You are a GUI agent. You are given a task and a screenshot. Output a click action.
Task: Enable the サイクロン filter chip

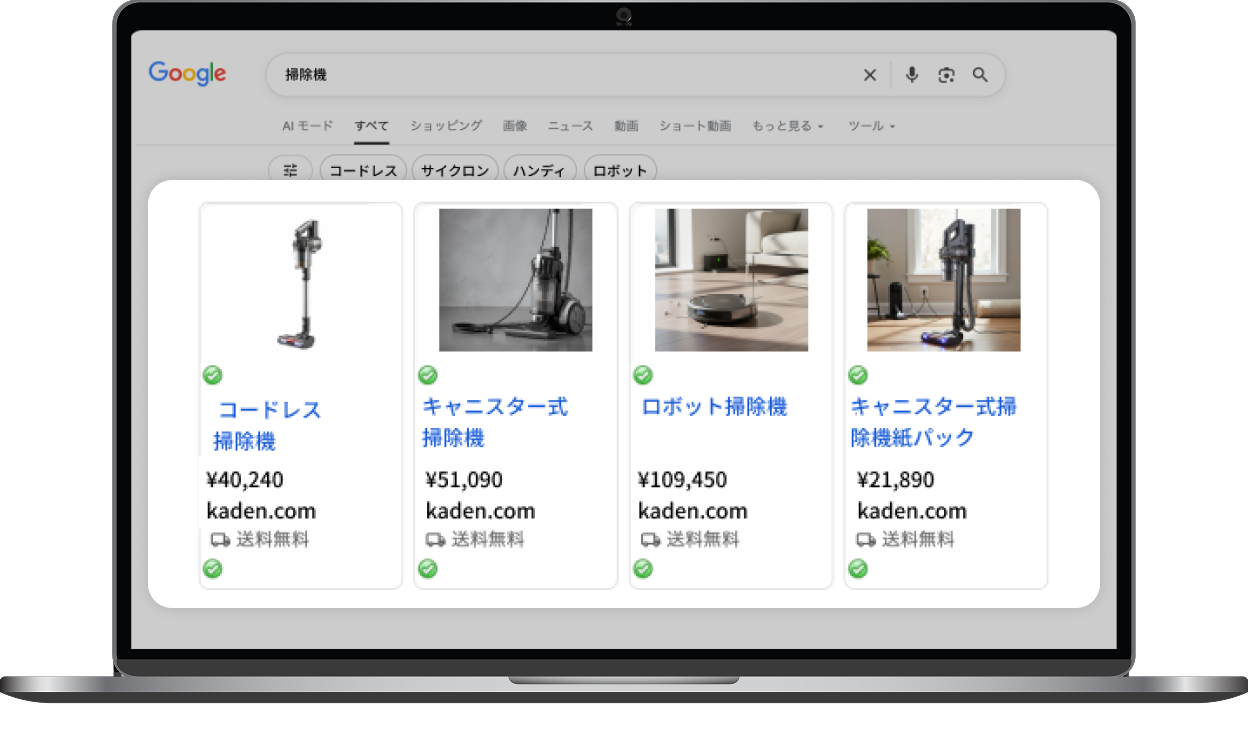(455, 170)
